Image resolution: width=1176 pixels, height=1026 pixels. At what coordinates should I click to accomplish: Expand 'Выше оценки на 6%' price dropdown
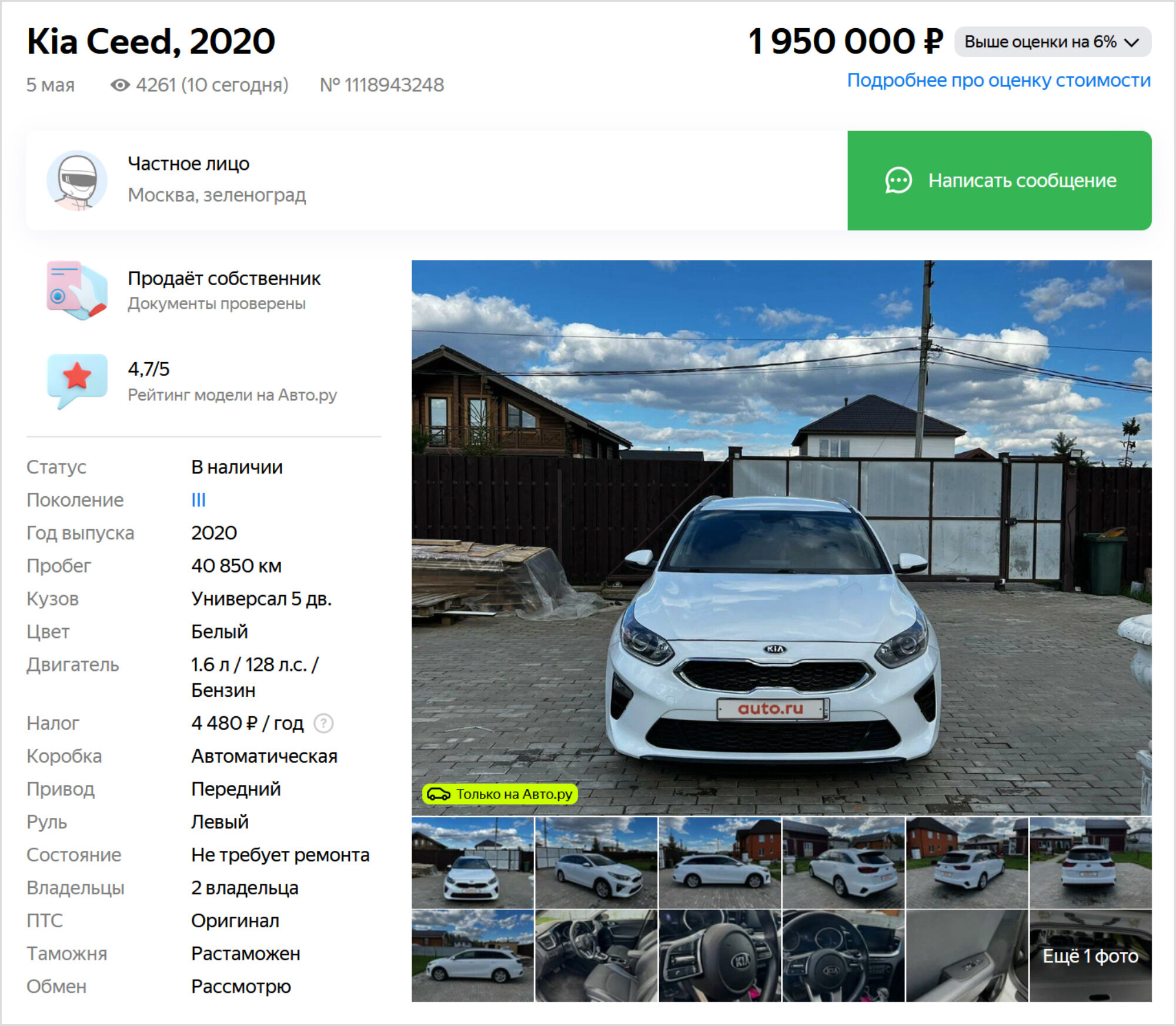pyautogui.click(x=1053, y=42)
